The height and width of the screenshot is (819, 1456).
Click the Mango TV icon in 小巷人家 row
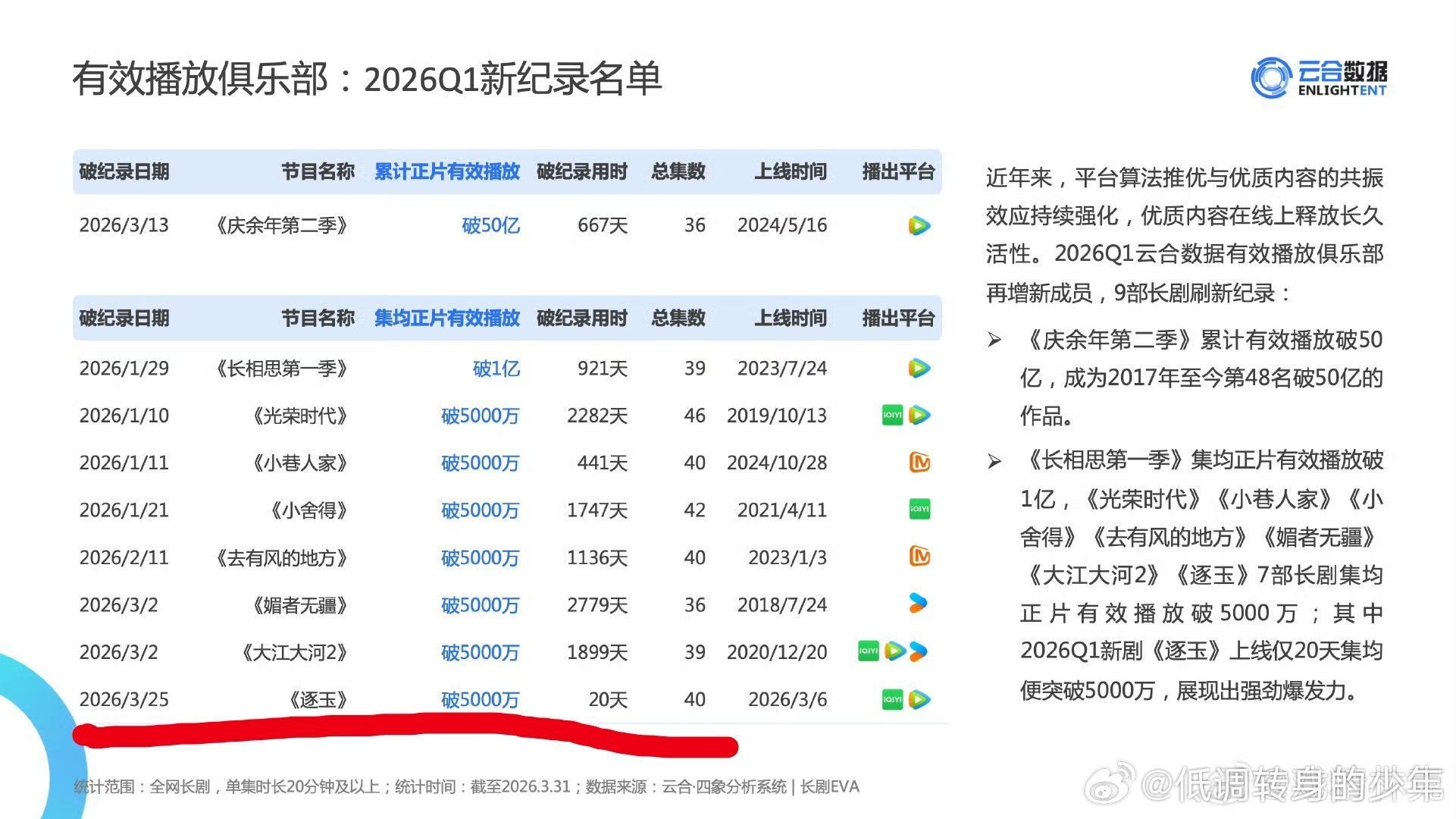(x=919, y=463)
